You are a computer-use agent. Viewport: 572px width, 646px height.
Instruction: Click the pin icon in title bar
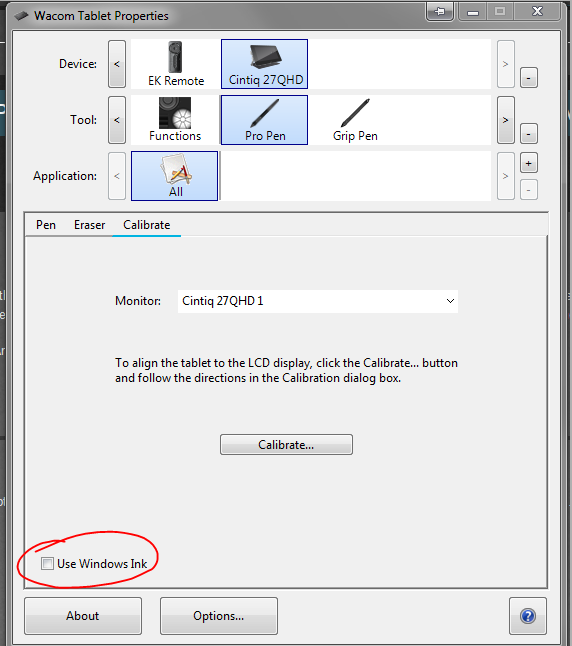tap(440, 12)
